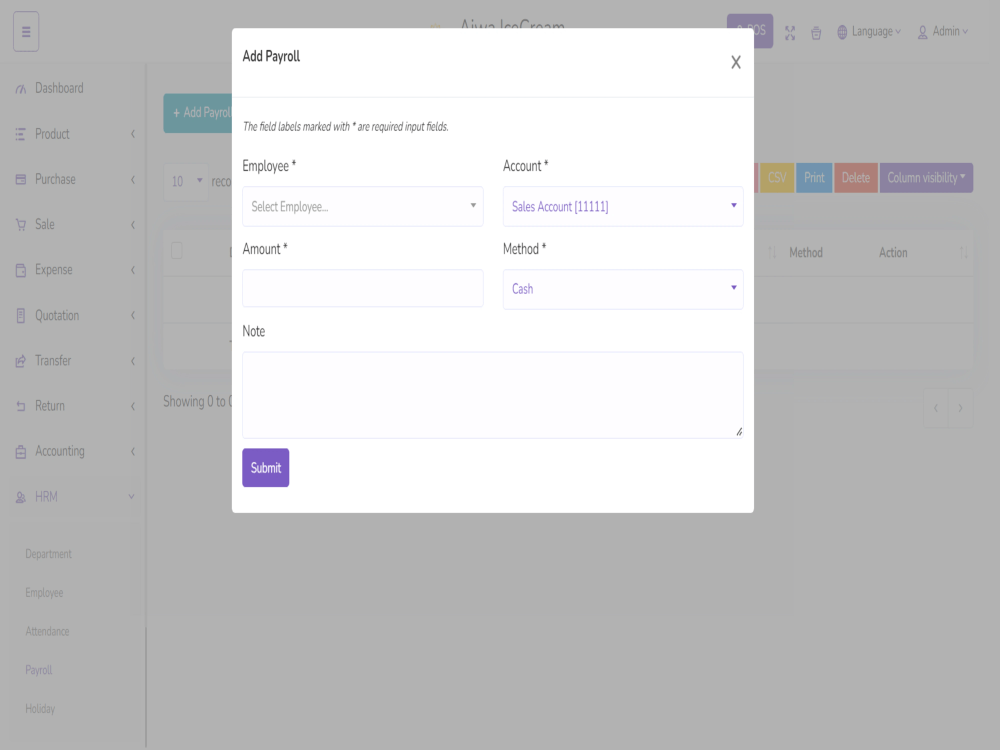Click the Transfer export icon
Screen dimensions: 1000x750
tap(20, 361)
